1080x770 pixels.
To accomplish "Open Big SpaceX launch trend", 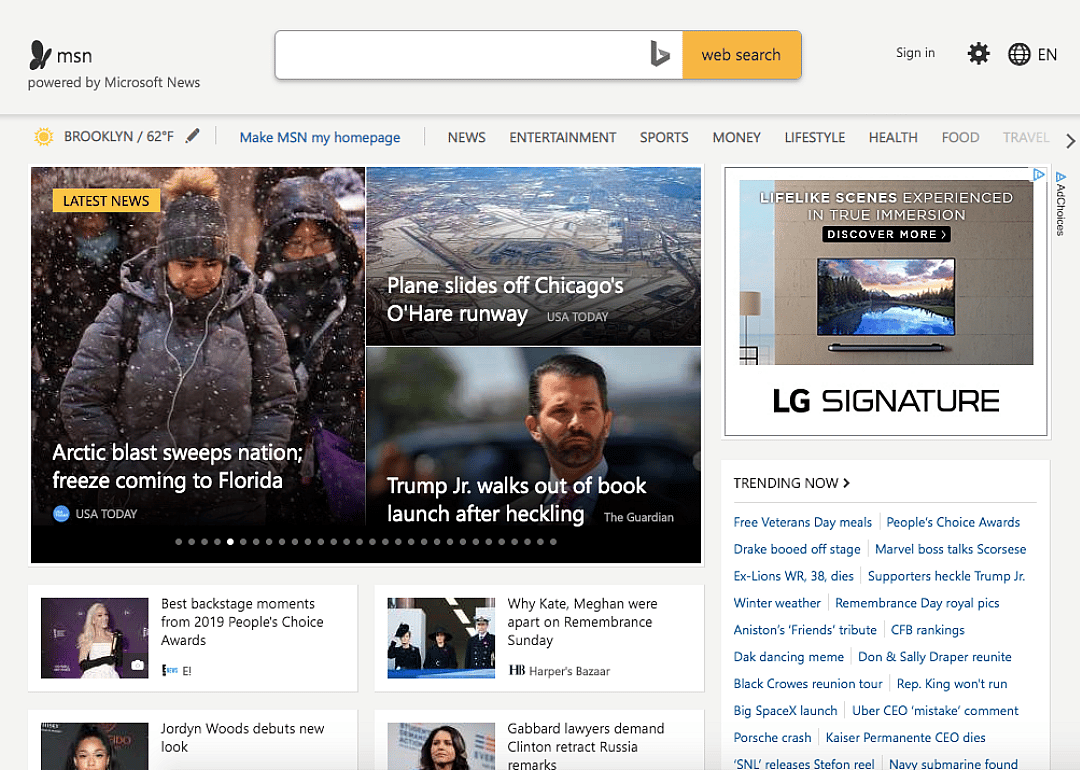I will pos(785,710).
